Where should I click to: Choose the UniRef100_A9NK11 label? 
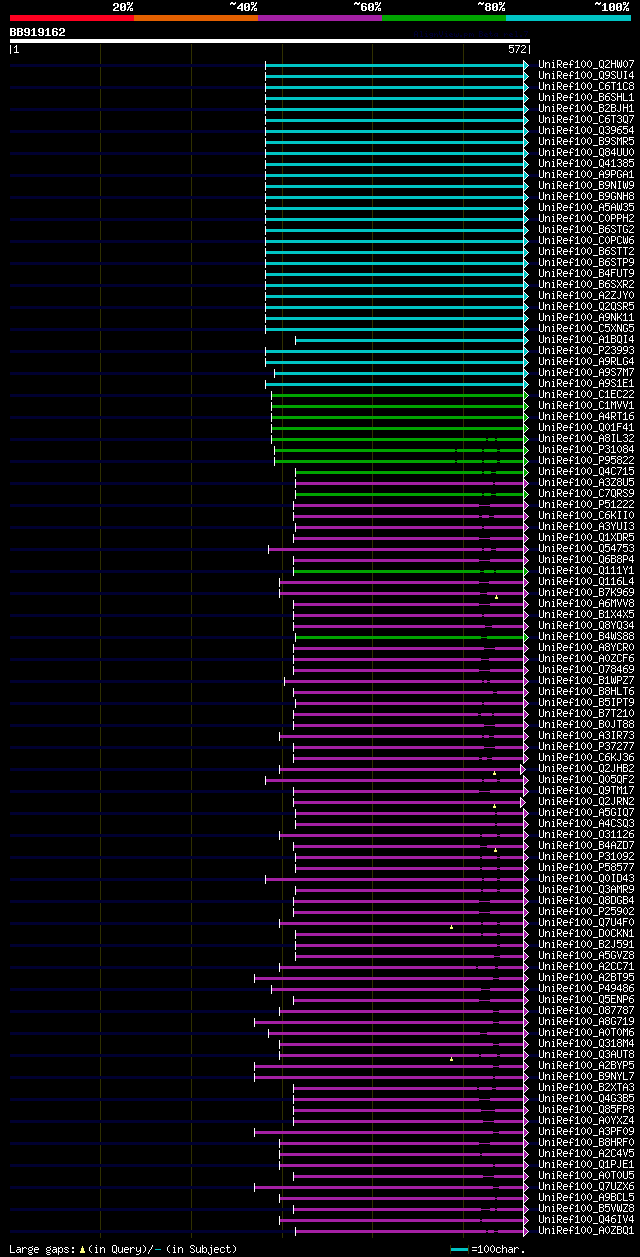click(x=586, y=318)
